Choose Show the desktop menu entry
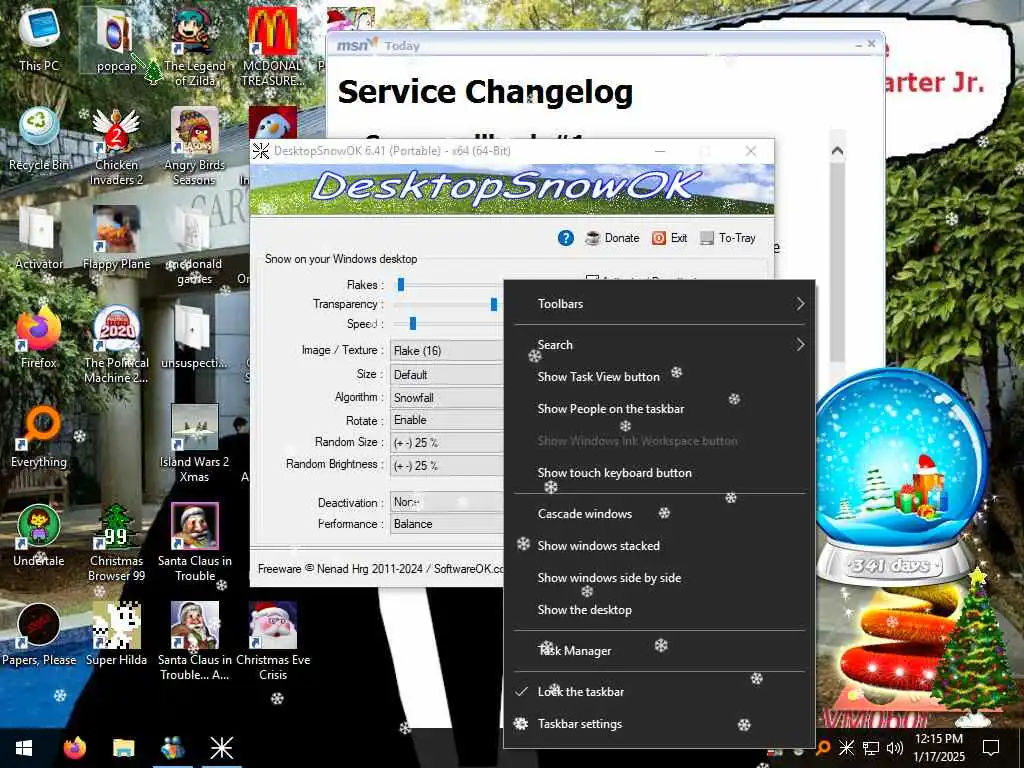This screenshot has width=1024, height=768. coord(660,610)
